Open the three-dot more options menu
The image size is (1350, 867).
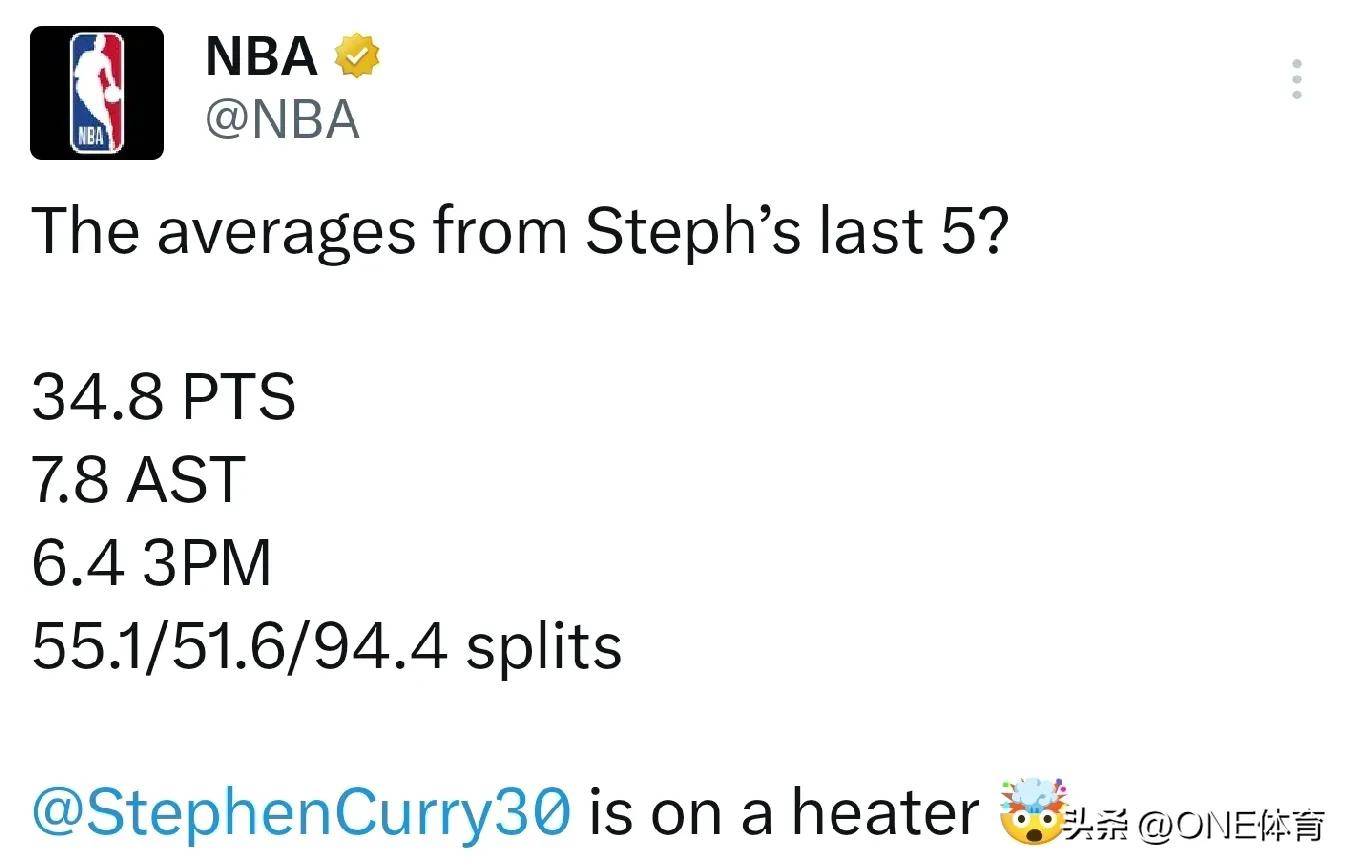point(1297,79)
